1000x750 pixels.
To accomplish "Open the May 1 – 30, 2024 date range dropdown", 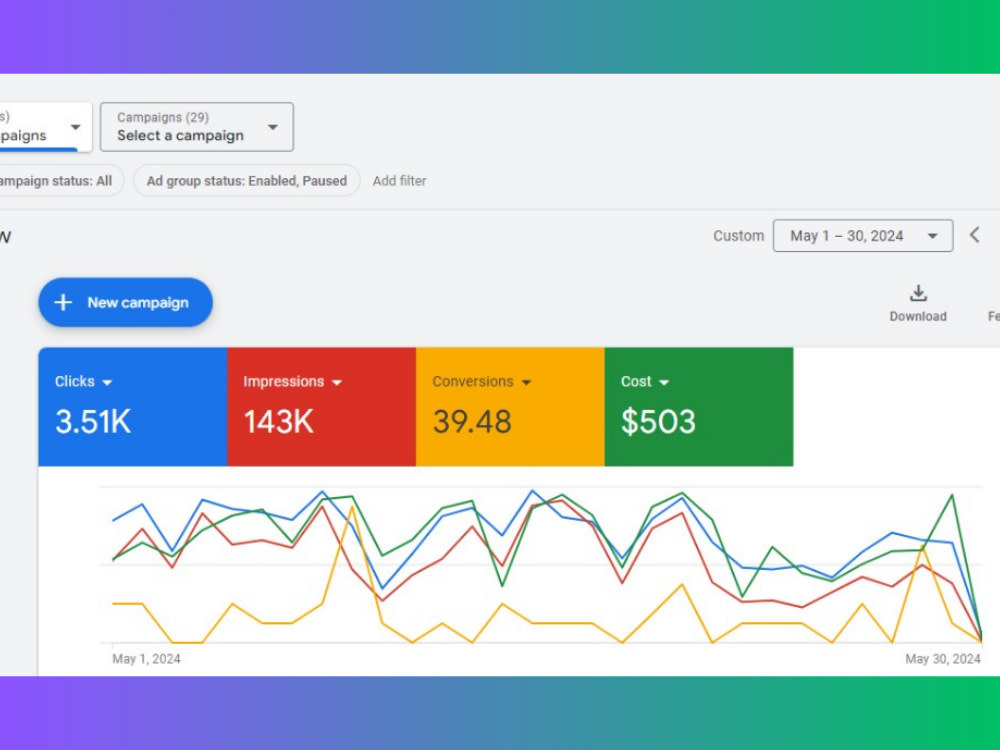I will click(863, 236).
